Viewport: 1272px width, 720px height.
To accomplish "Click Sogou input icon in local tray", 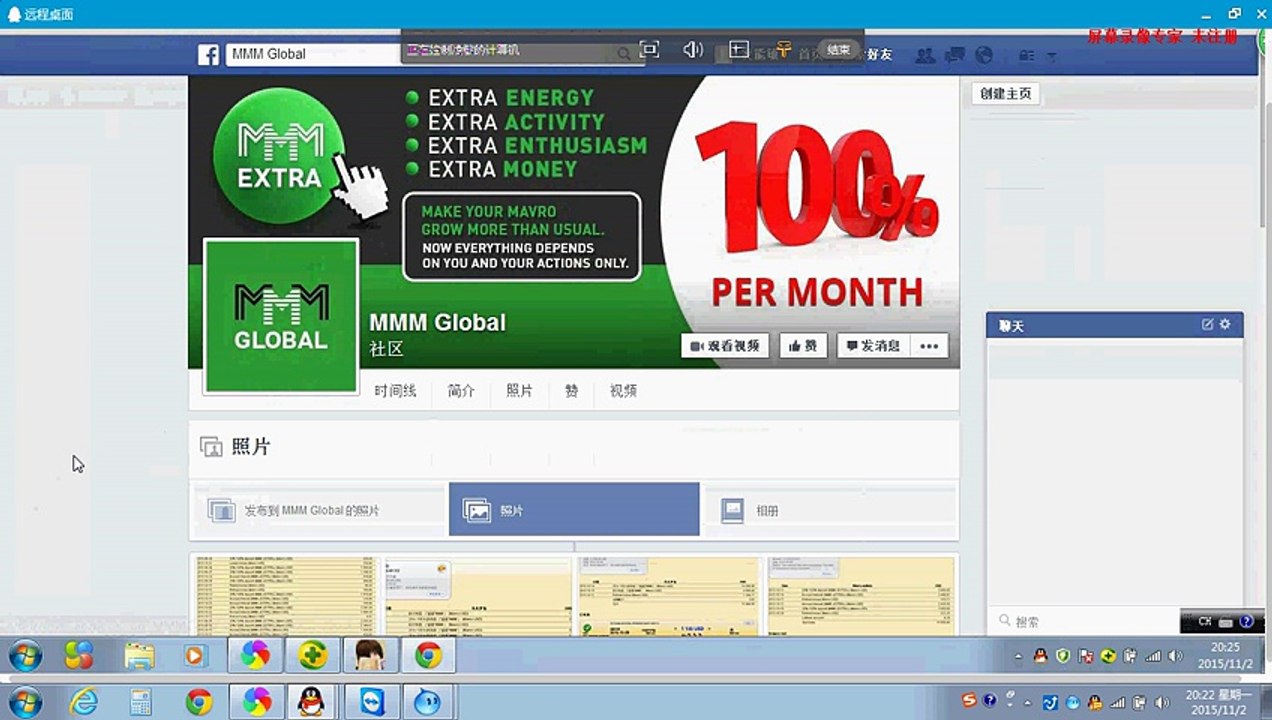I will point(968,700).
